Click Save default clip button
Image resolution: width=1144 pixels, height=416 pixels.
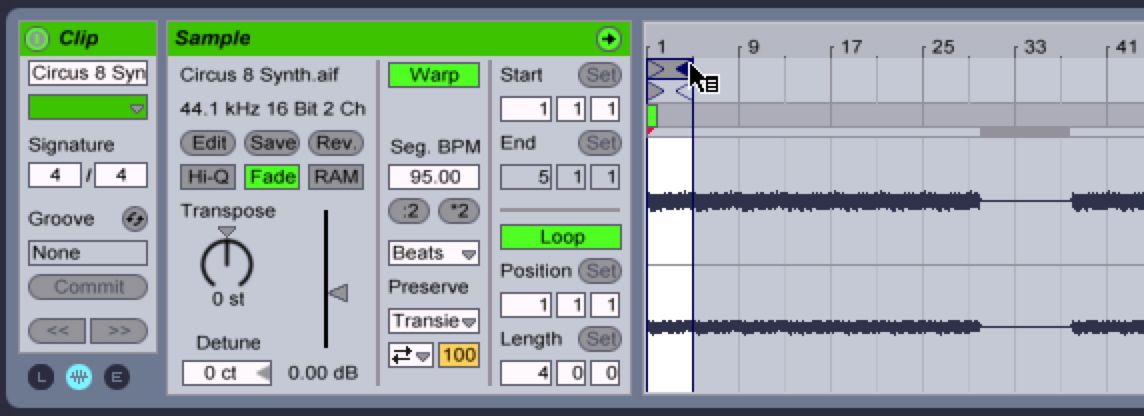coord(272,143)
